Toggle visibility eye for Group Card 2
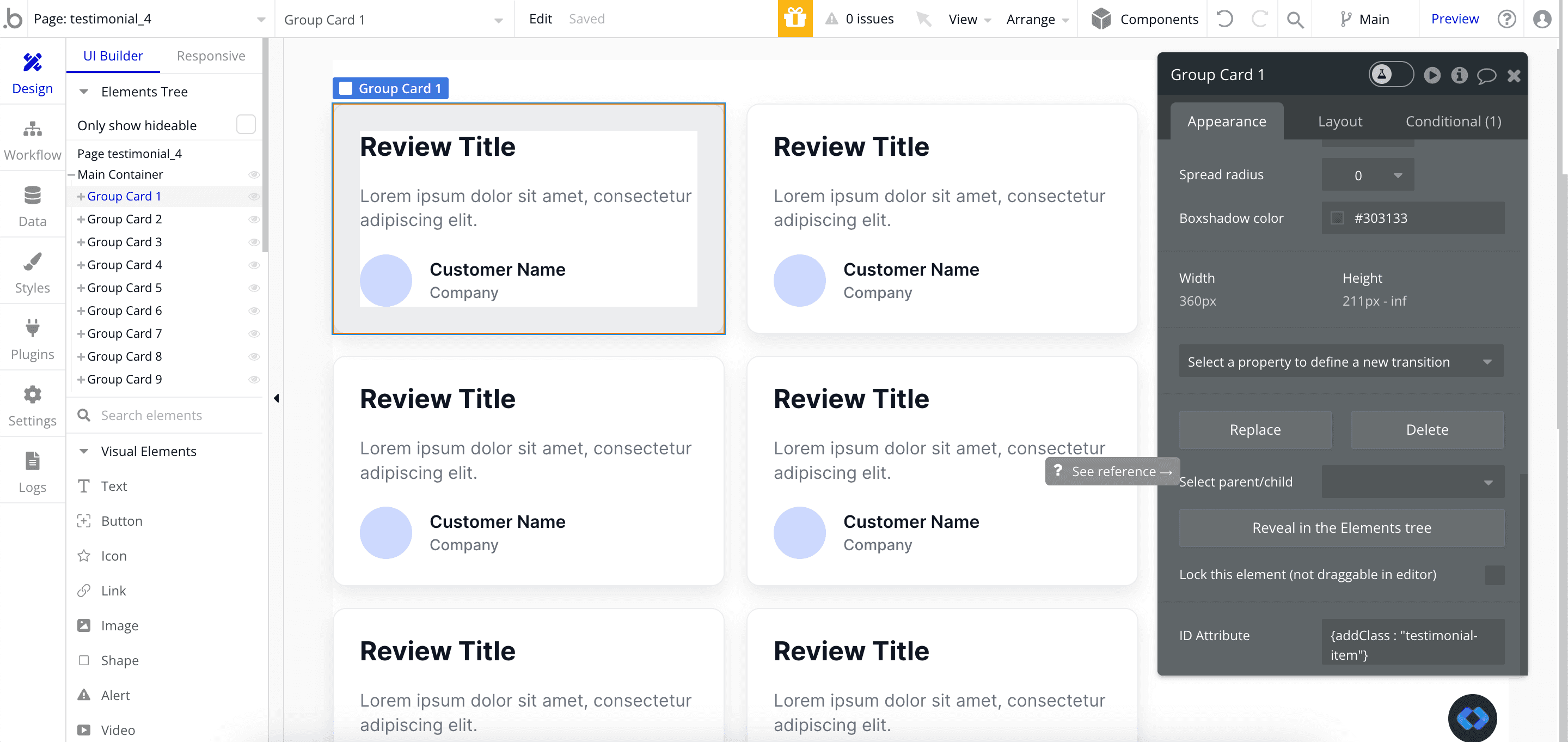The height and width of the screenshot is (742, 1568). 254,220
